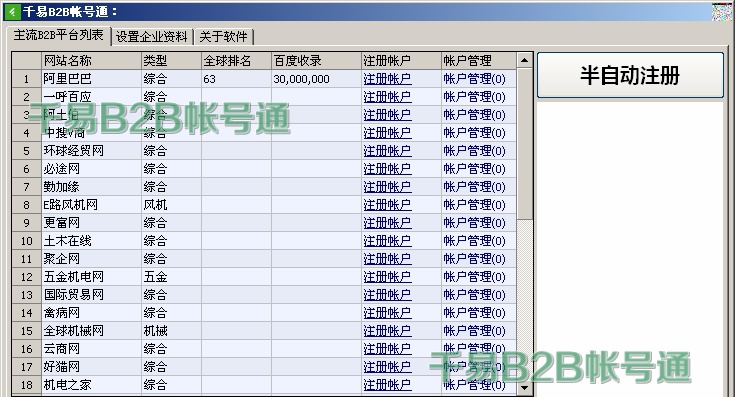735x397 pixels.
Task: Open the 关于软件 tab
Action: (224, 37)
